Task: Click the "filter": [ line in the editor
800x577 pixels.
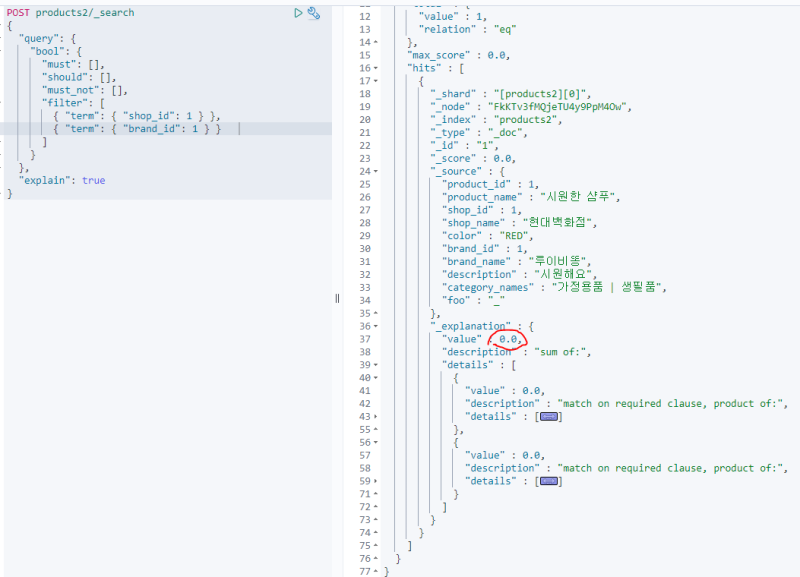Action: [73, 103]
